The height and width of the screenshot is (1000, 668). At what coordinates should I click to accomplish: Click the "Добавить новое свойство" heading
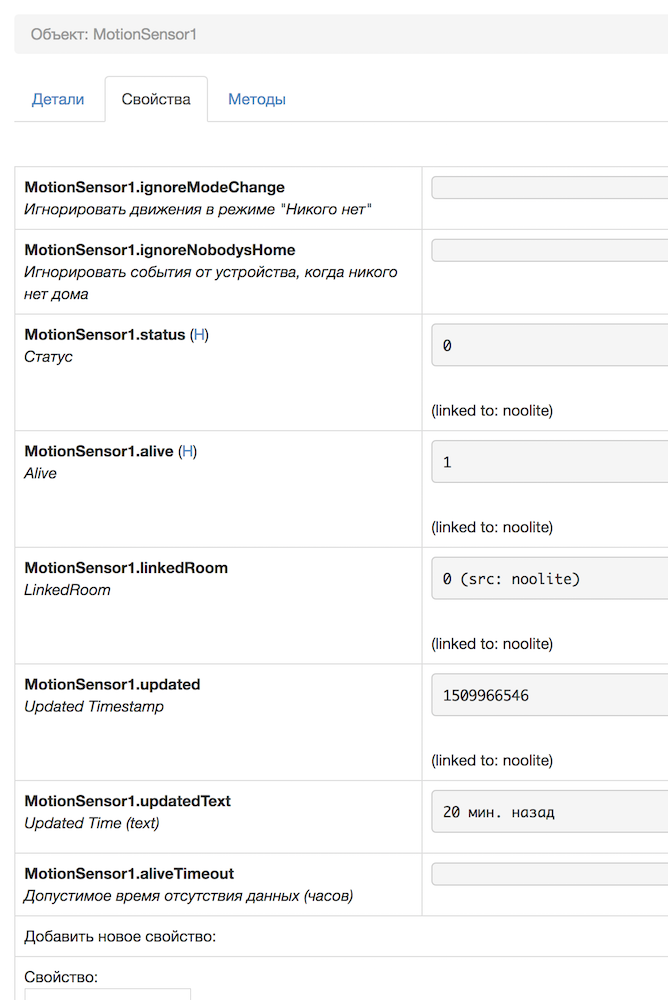(120, 937)
